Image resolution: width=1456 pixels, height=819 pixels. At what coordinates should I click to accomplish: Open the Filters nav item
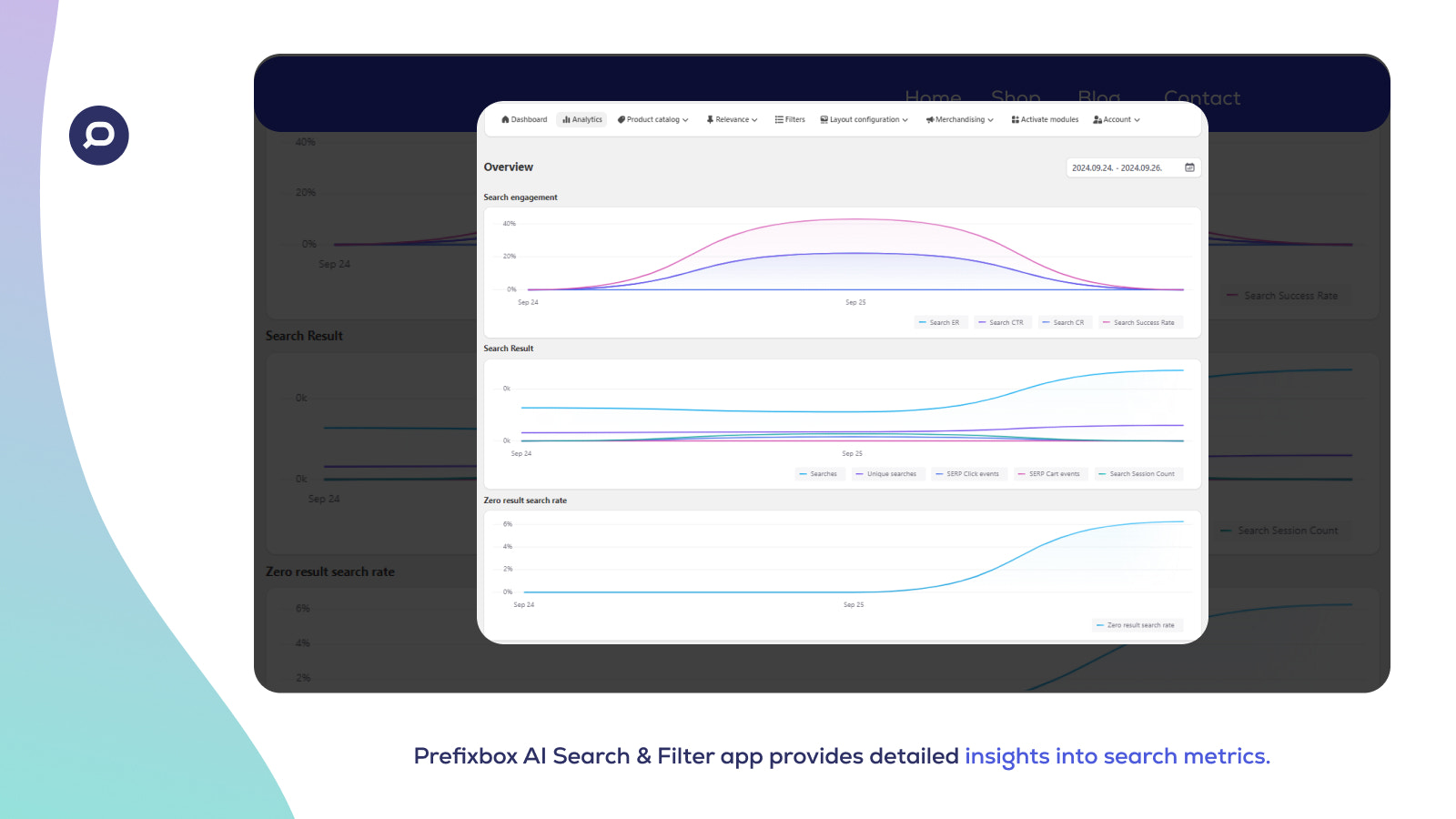(790, 119)
